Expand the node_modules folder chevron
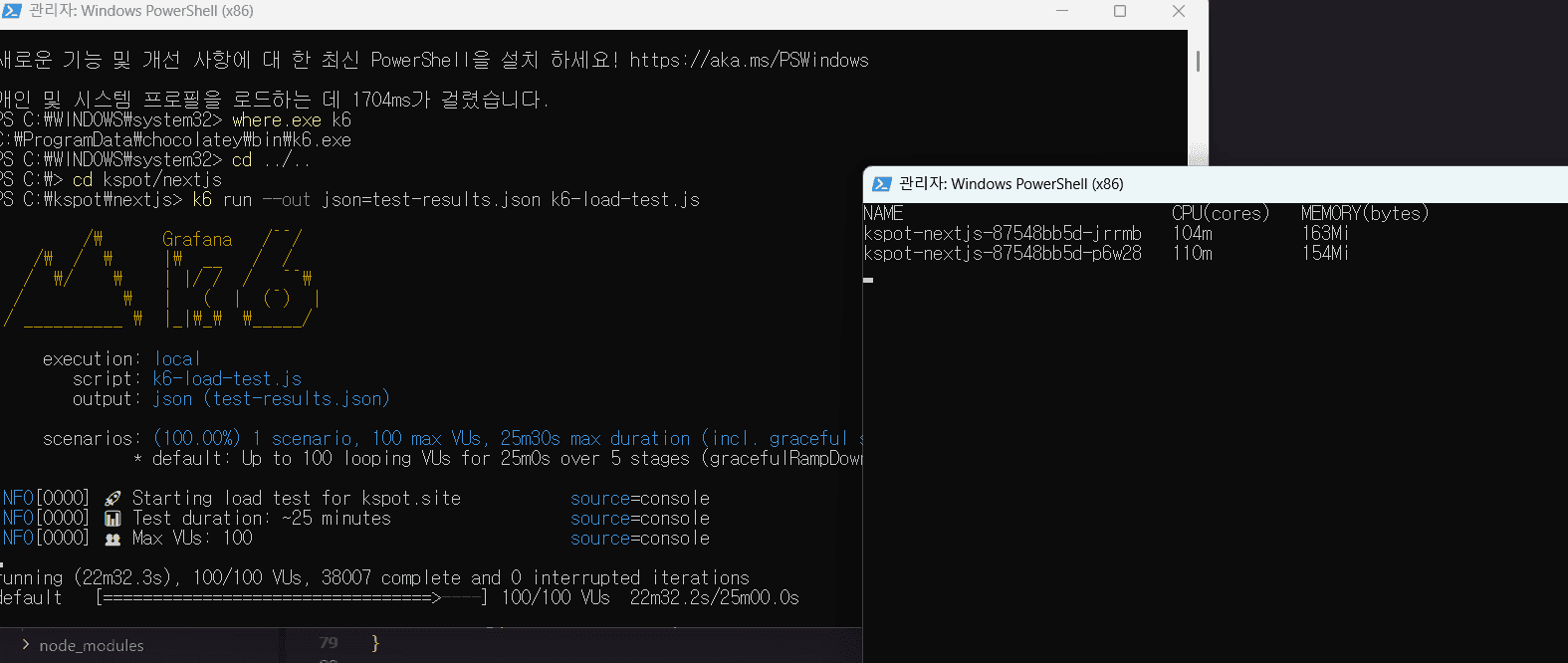The height and width of the screenshot is (663, 1568). tap(25, 645)
